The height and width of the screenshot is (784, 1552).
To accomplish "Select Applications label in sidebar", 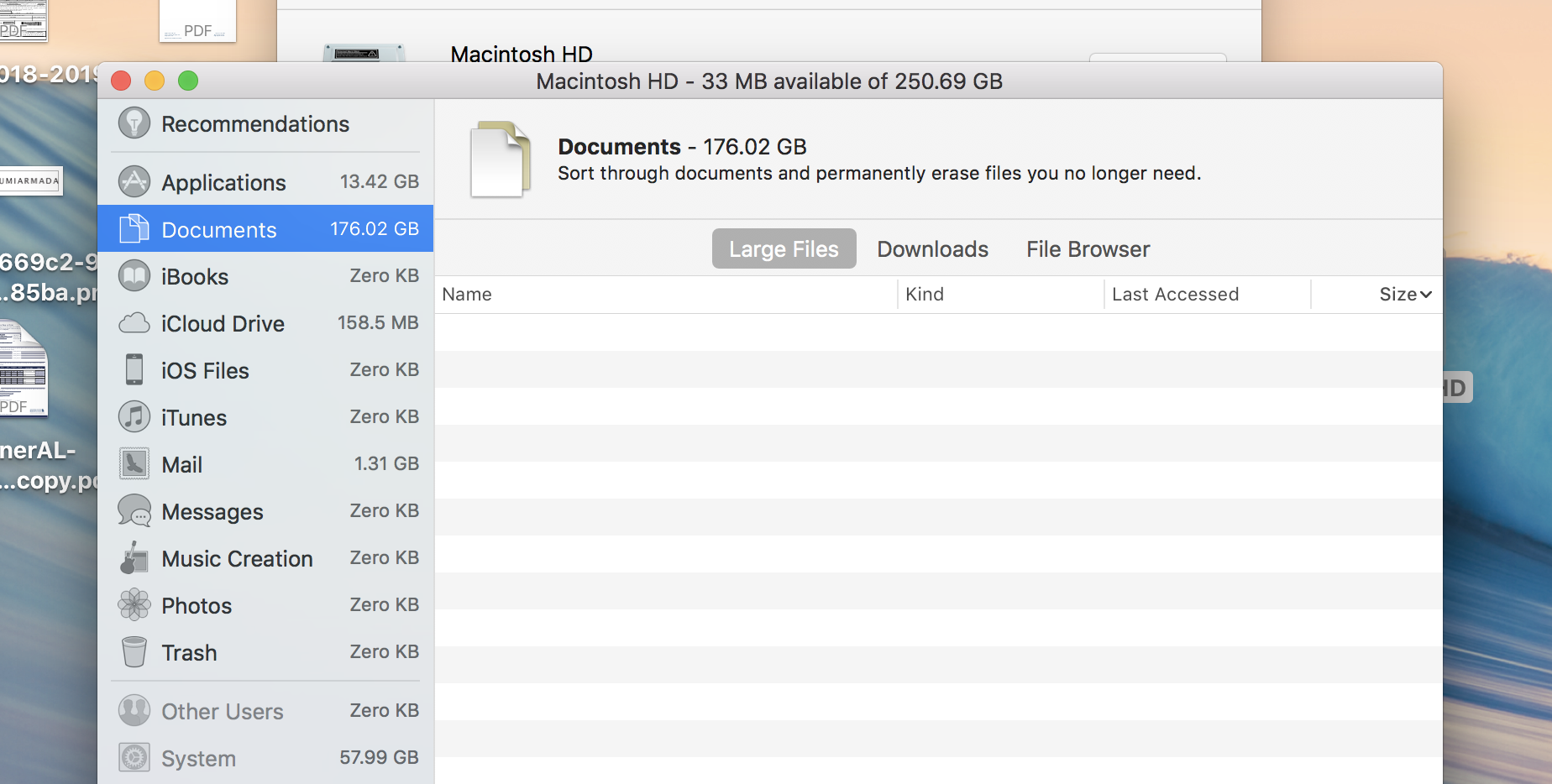I will tap(224, 182).
